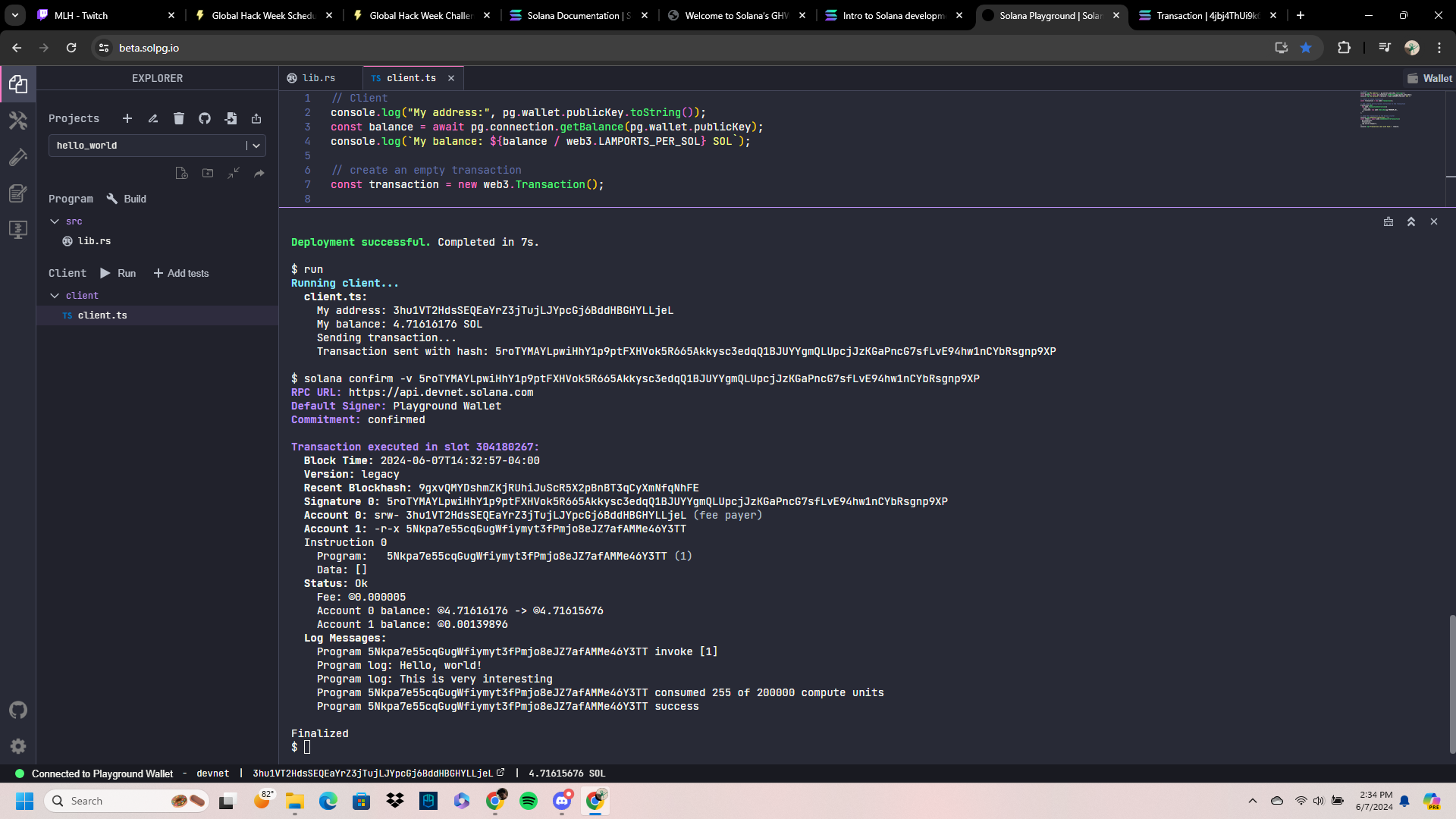Show hidden system tray icons

(x=1253, y=801)
